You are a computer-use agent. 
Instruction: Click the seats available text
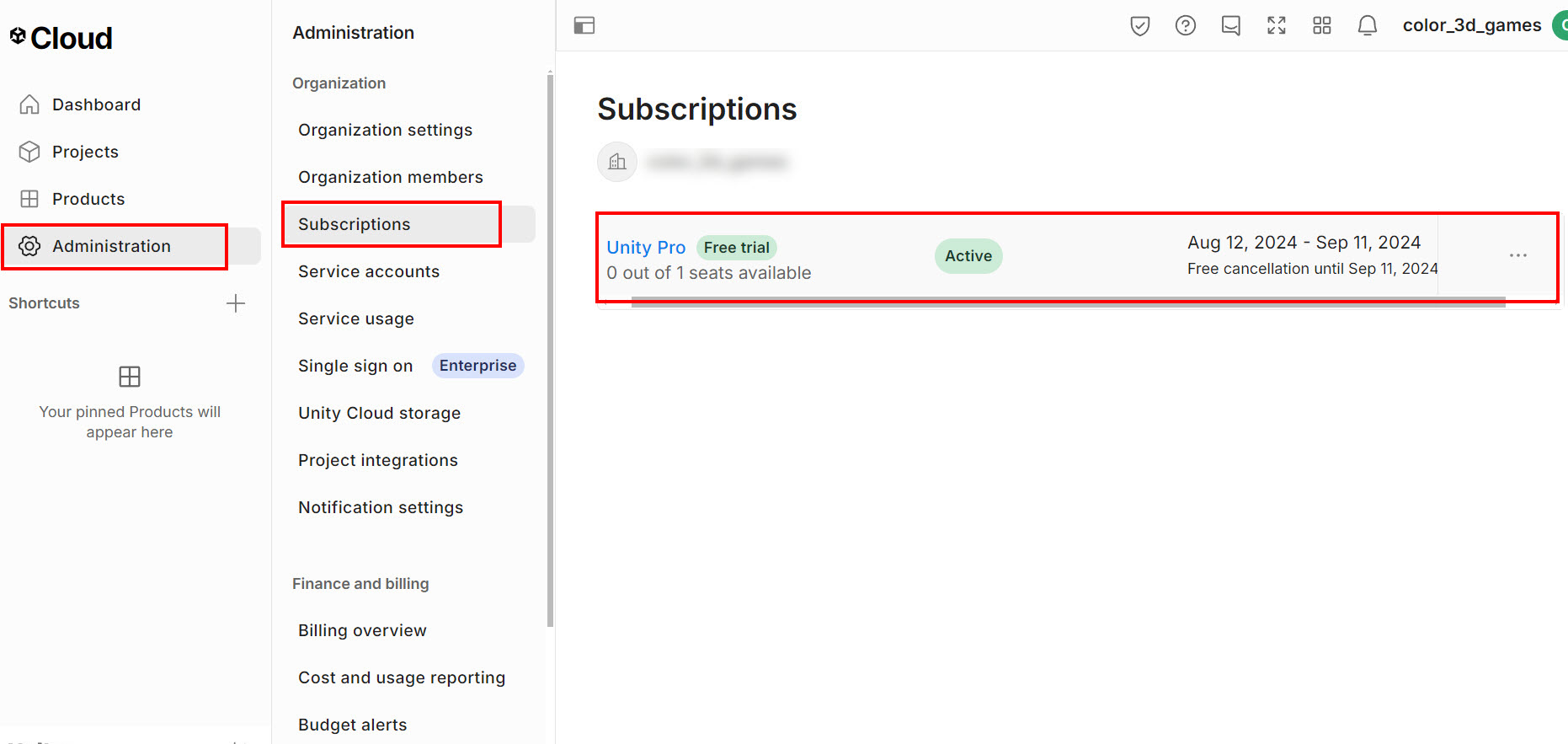pyautogui.click(x=709, y=273)
